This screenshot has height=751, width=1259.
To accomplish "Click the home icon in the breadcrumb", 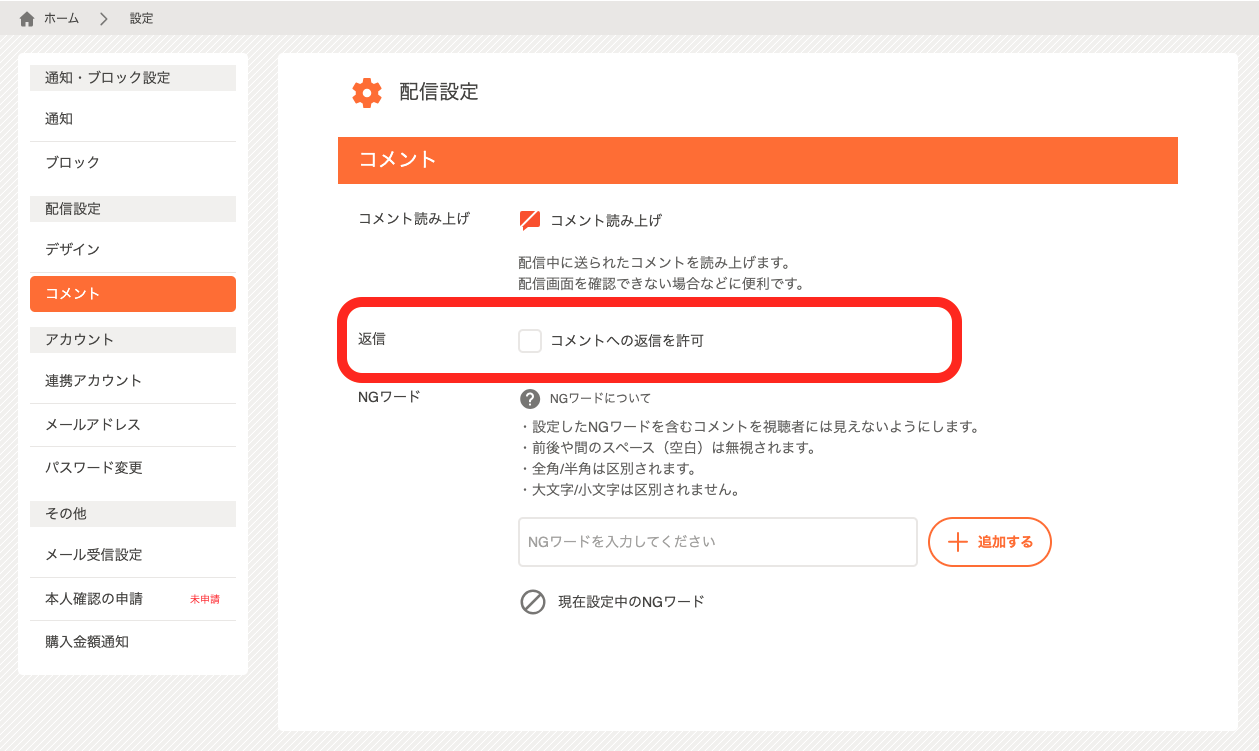I will (x=26, y=17).
